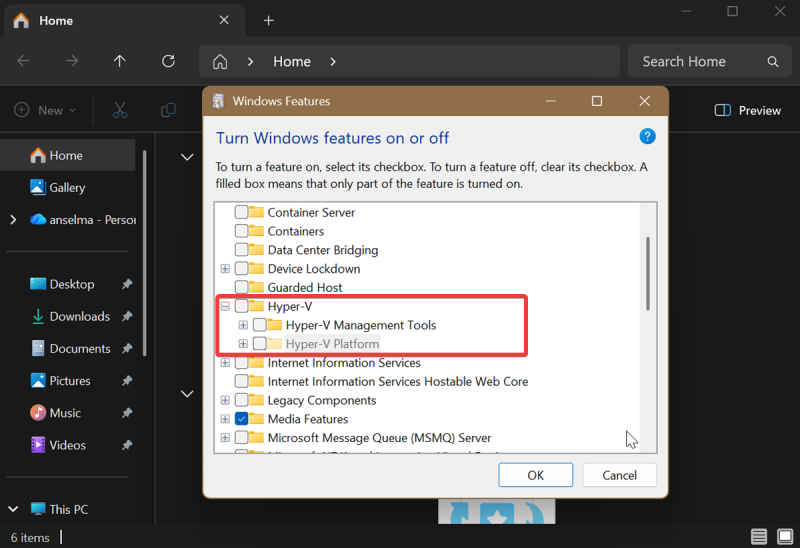This screenshot has width=800, height=548.
Task: Switch to details view in status bar
Action: click(x=759, y=537)
